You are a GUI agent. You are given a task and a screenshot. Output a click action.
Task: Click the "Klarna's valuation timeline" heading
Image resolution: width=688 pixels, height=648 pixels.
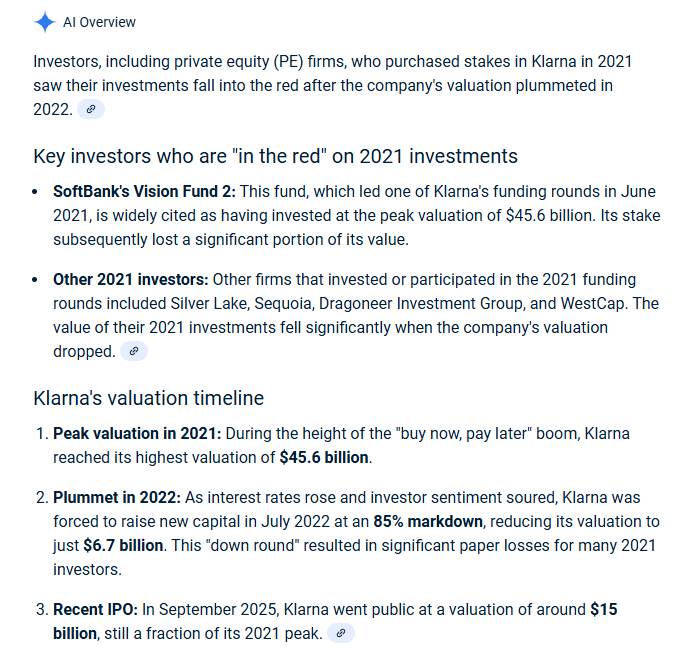(x=148, y=398)
